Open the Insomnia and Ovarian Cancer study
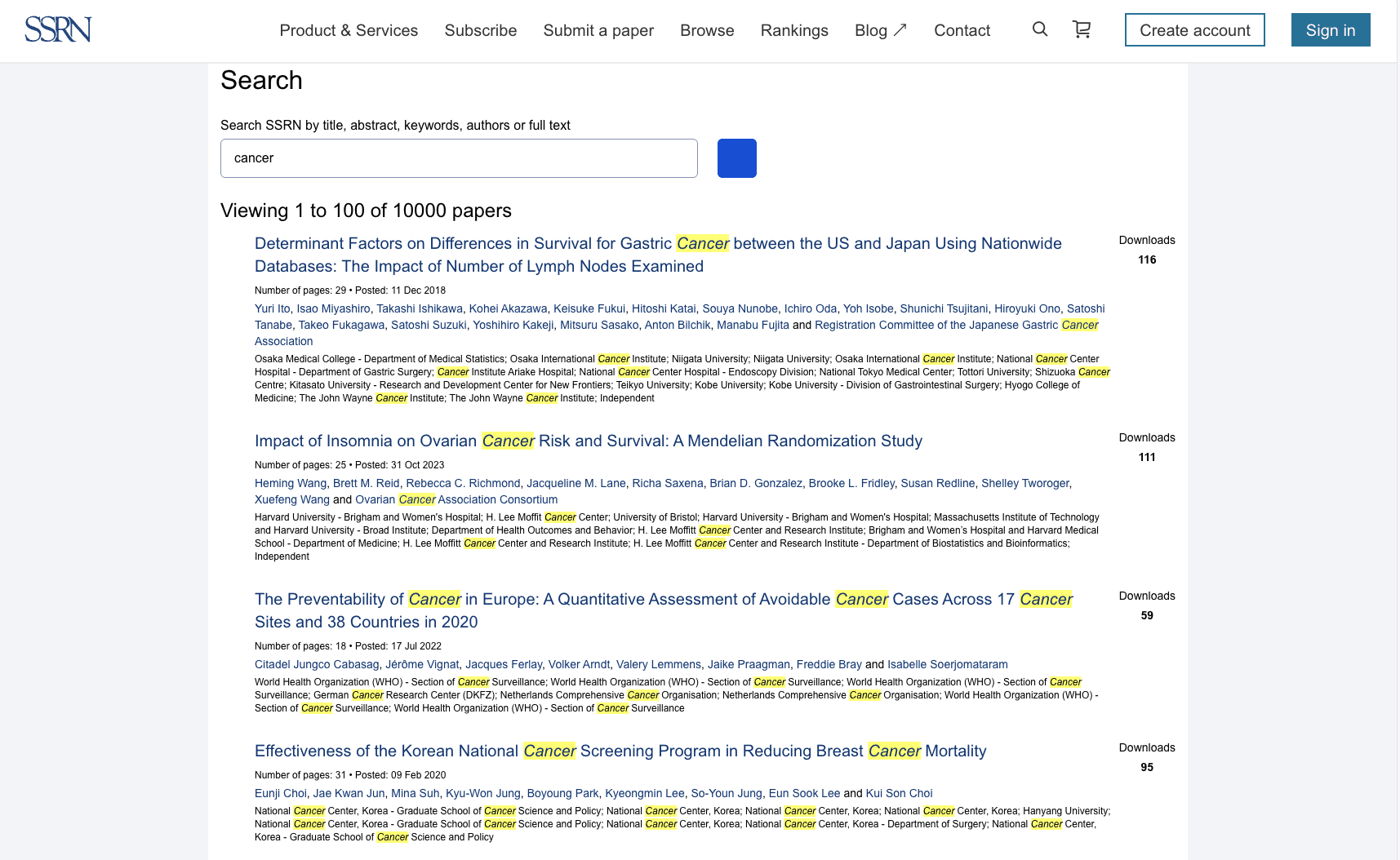1400x860 pixels. pyautogui.click(x=588, y=441)
